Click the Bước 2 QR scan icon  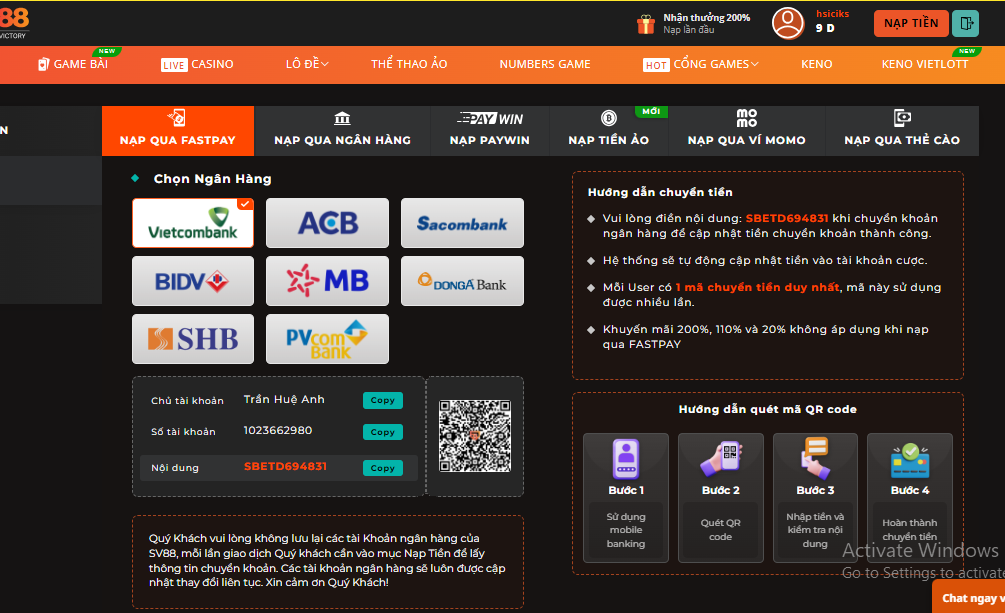coord(720,458)
